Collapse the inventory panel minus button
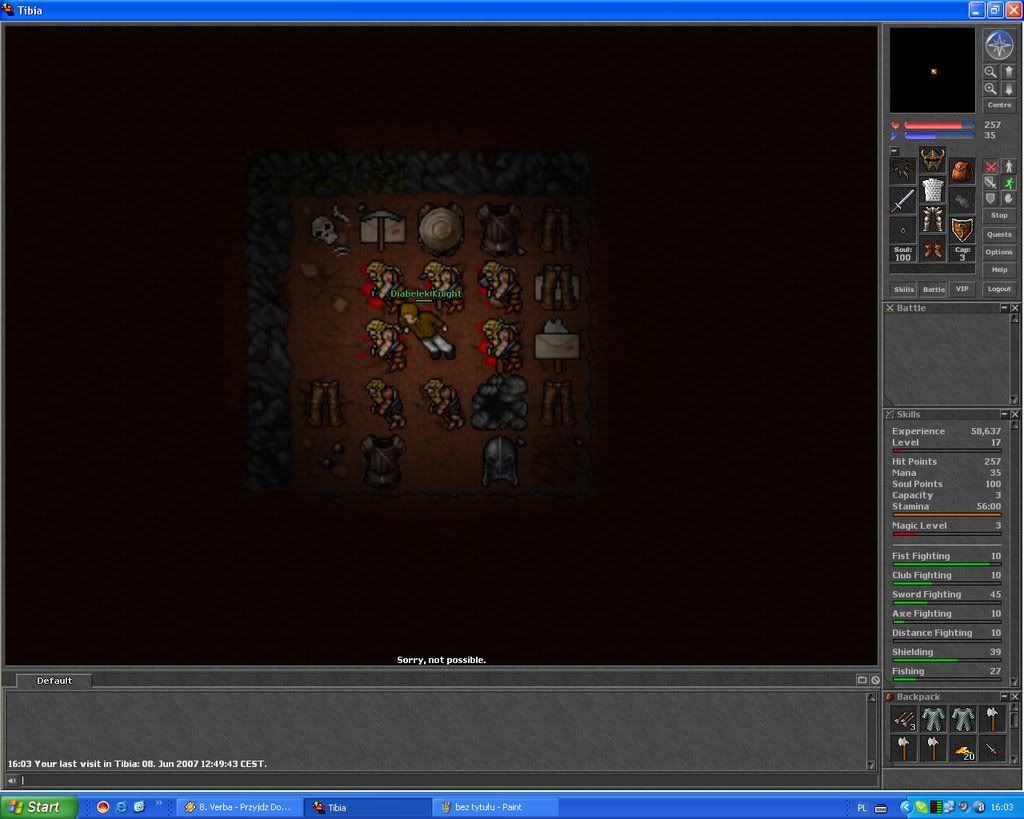The width and height of the screenshot is (1024, 819). coord(894,151)
